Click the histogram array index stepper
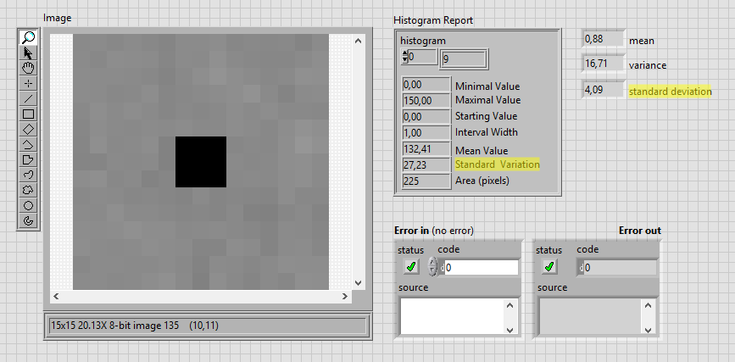The image size is (735, 362). pyautogui.click(x=405, y=57)
